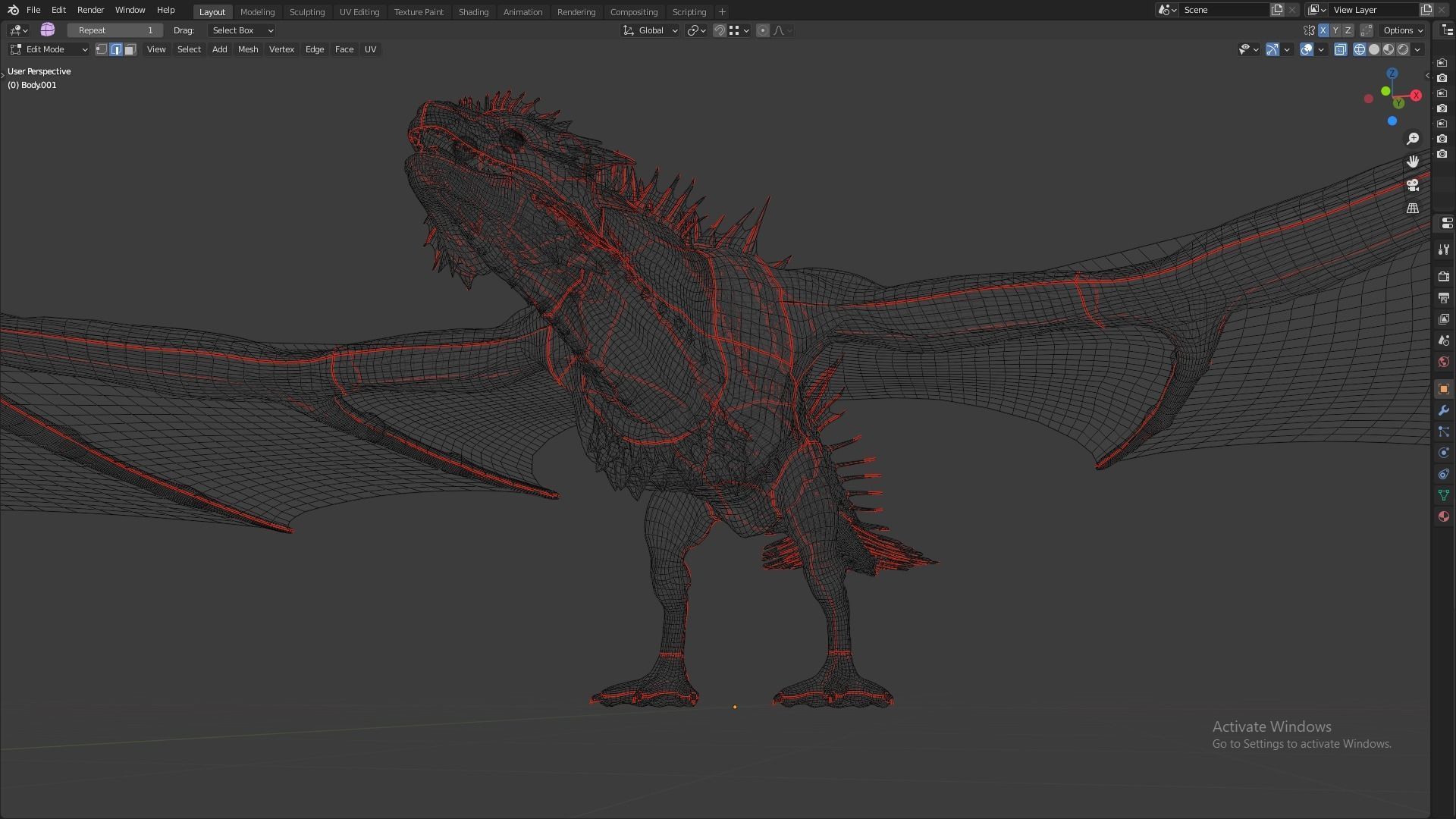Open the Render properties tab
Screen dimensions: 1456x819
coord(1444,277)
